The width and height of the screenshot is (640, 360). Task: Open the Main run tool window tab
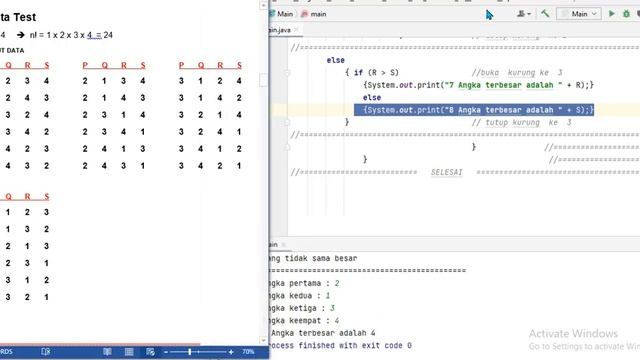pyautogui.click(x=273, y=244)
